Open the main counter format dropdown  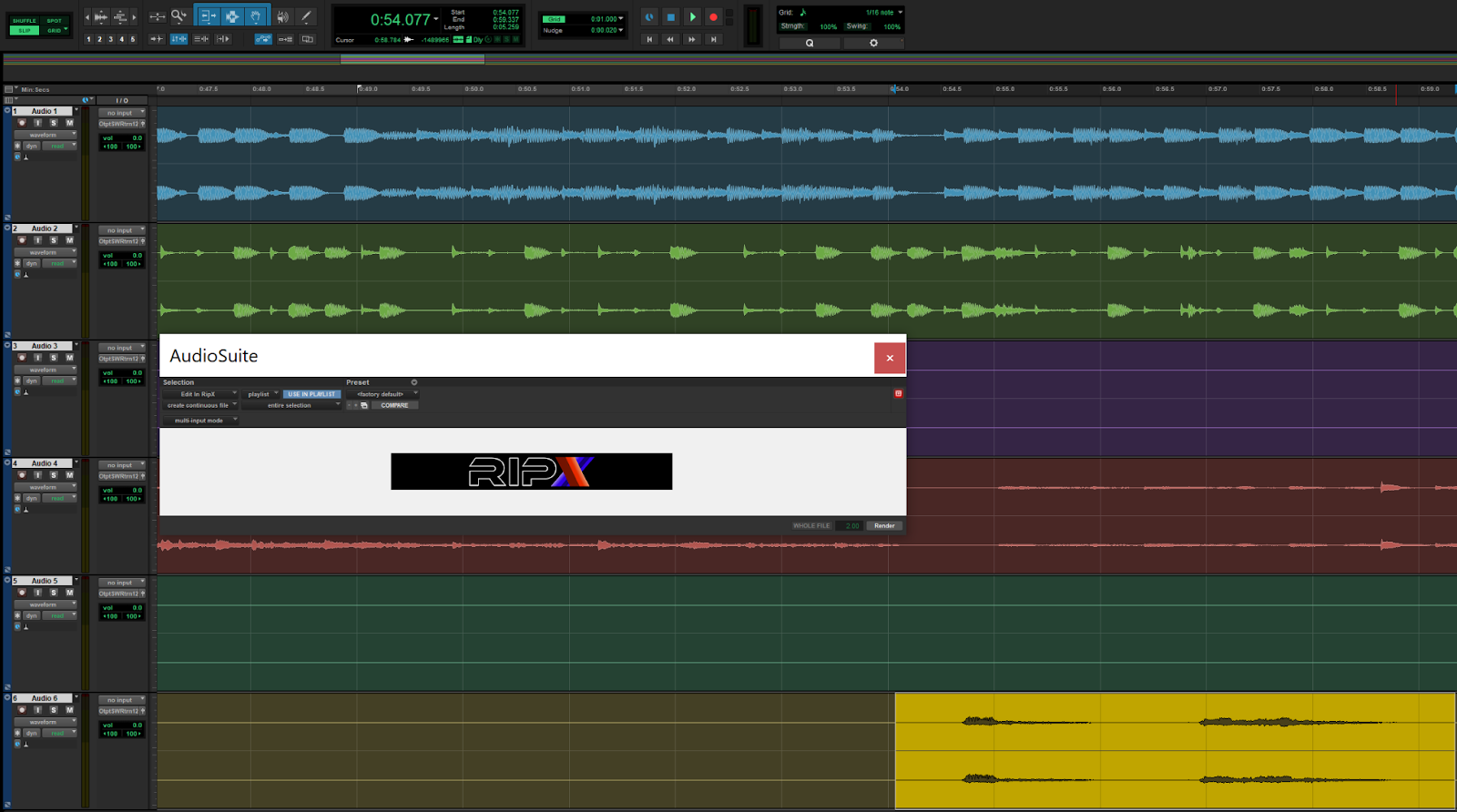(436, 18)
